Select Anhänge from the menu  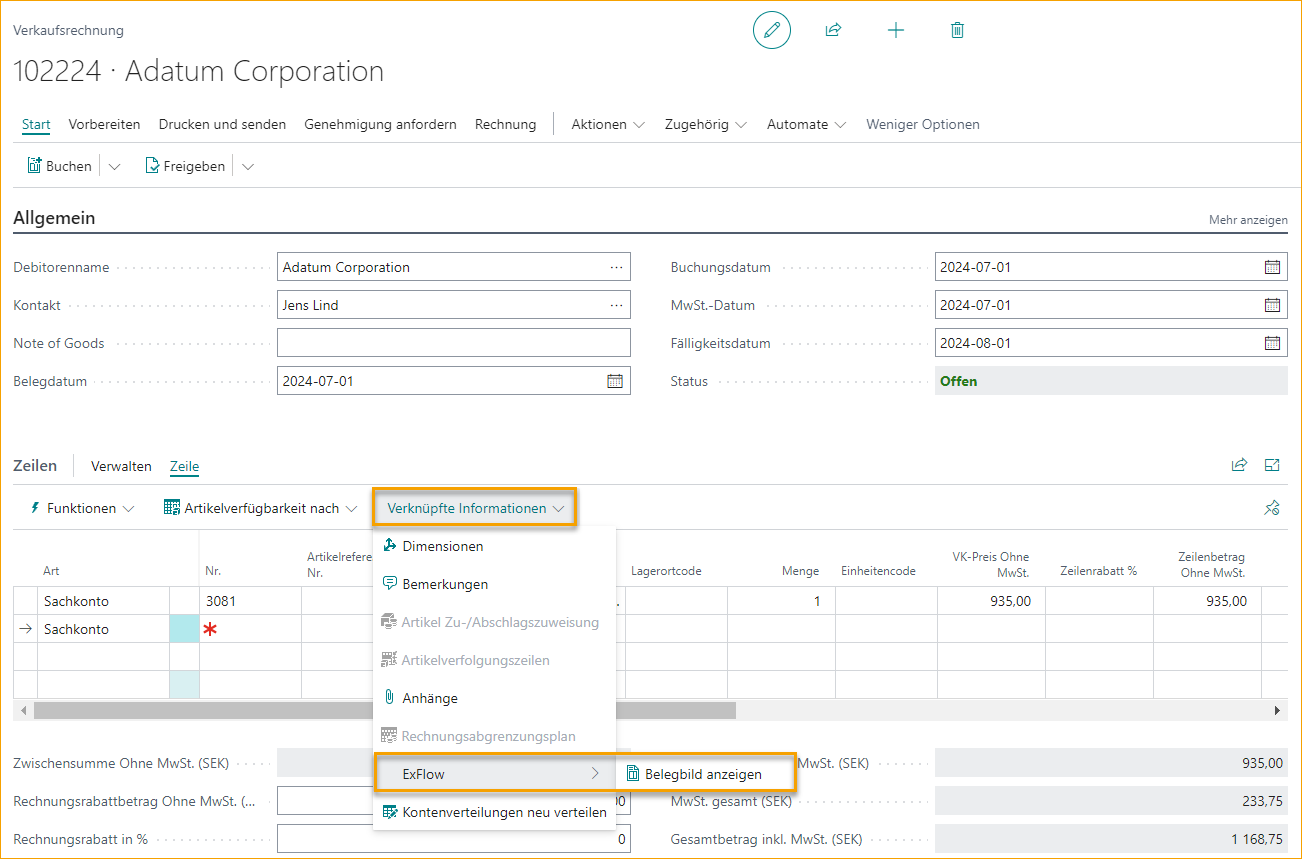coord(495,698)
